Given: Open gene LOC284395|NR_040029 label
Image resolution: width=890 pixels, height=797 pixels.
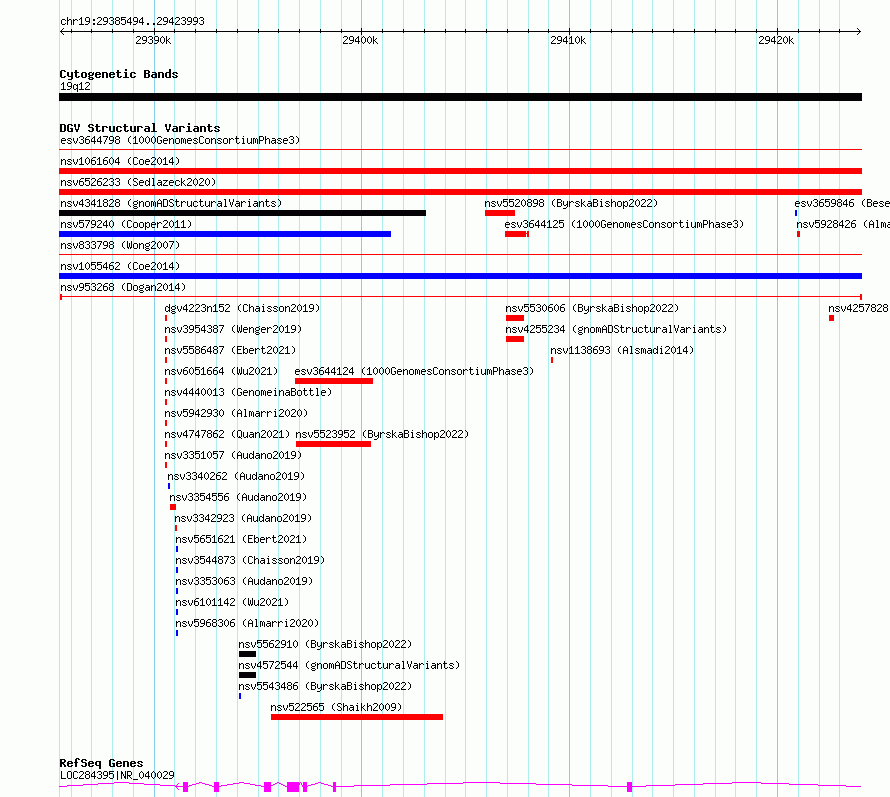Looking at the screenshot, I should coord(117,775).
